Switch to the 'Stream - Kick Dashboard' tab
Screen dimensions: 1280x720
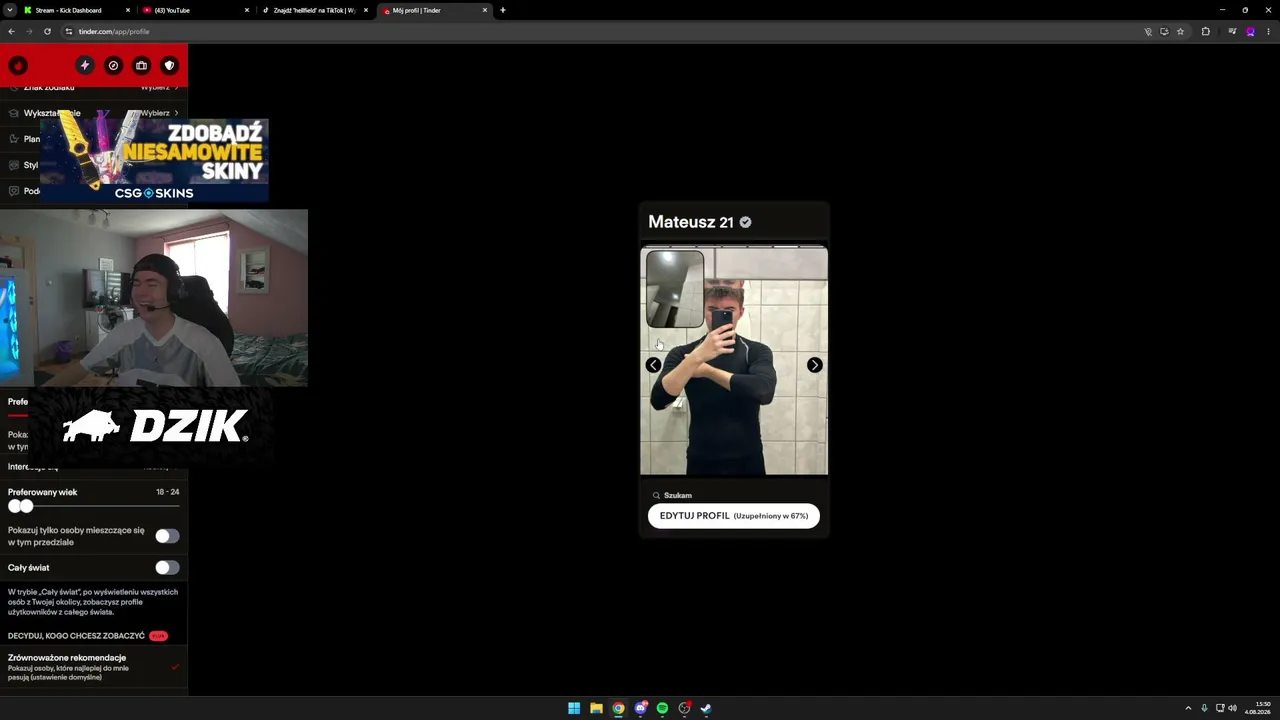(77, 10)
